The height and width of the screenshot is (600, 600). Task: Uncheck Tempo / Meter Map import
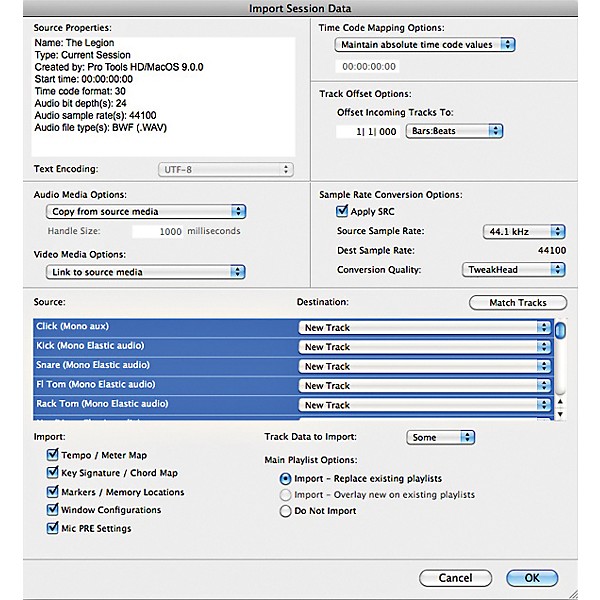(53, 454)
